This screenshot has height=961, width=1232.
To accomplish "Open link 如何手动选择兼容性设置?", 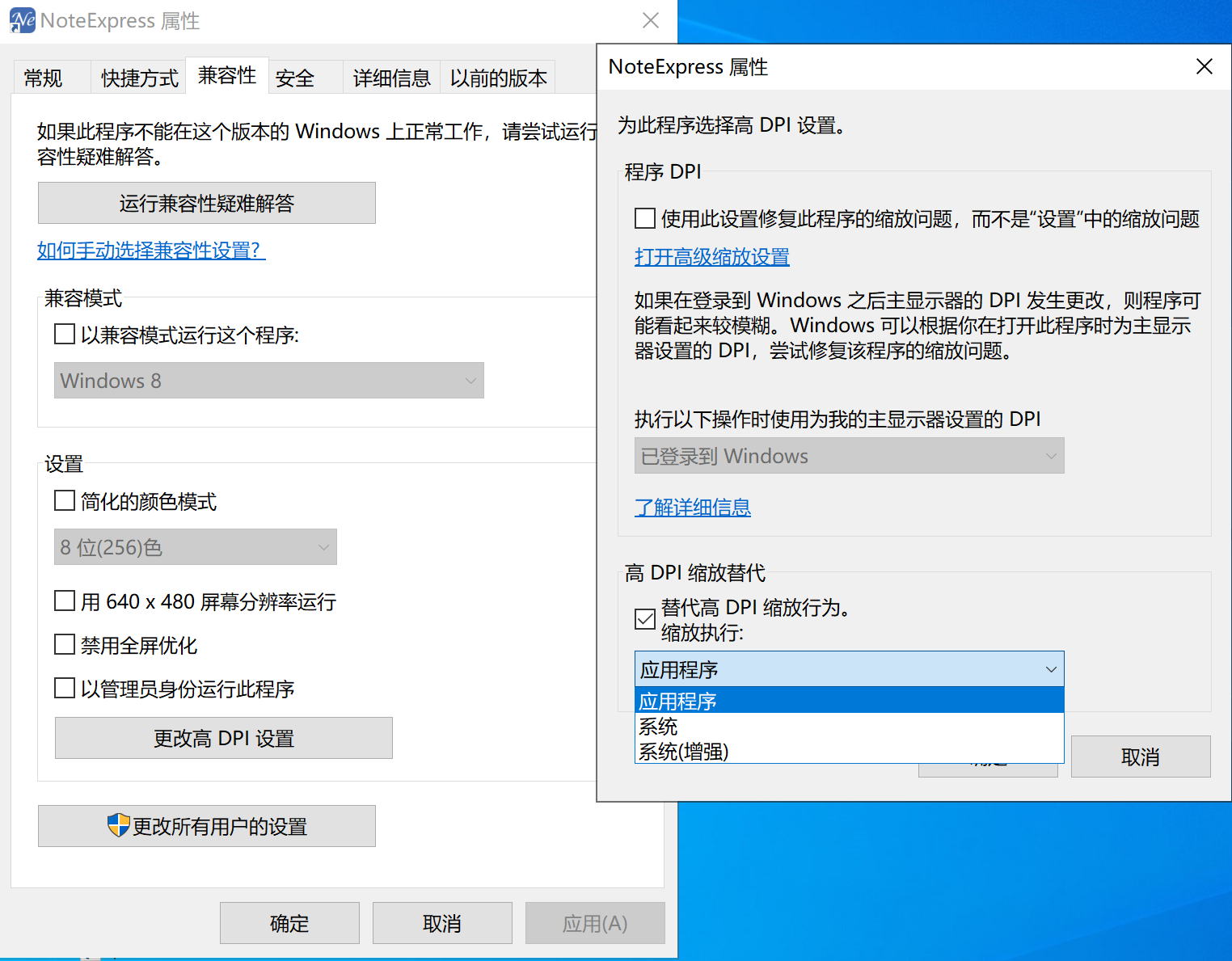I will pyautogui.click(x=151, y=250).
